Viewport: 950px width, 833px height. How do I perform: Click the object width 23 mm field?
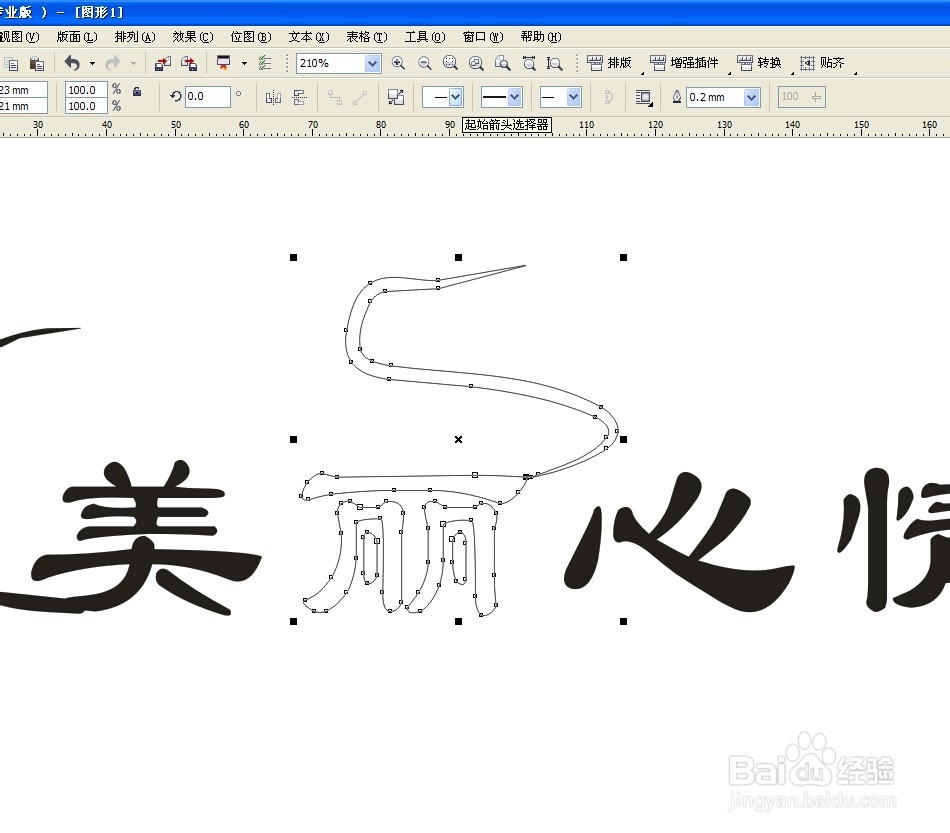[x=23, y=90]
